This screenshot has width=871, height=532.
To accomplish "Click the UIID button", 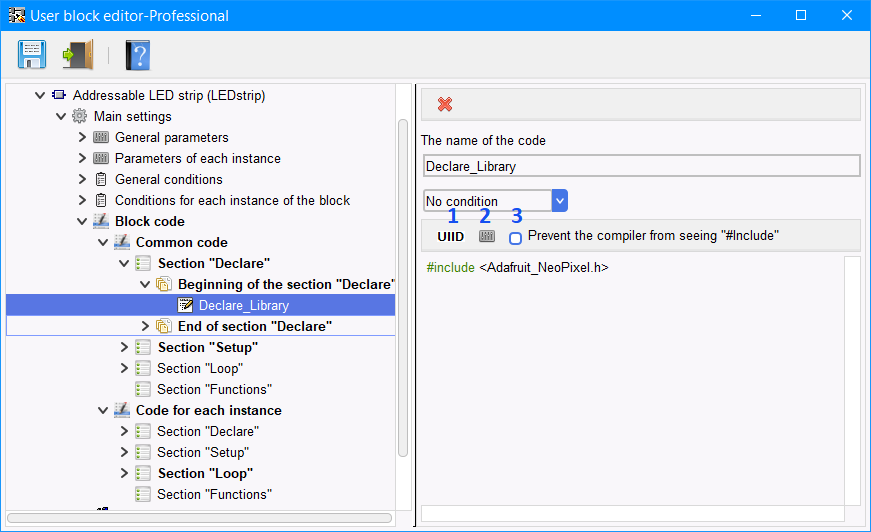I will [x=450, y=237].
